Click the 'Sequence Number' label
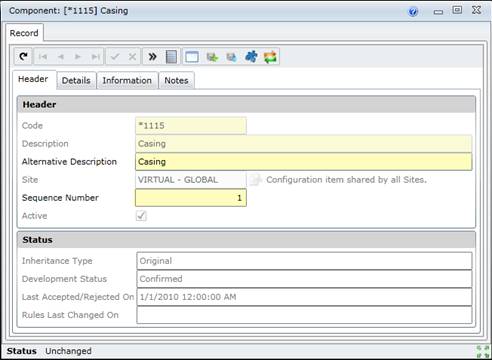Viewport: 492px width, 360px height. pyautogui.click(x=60, y=198)
